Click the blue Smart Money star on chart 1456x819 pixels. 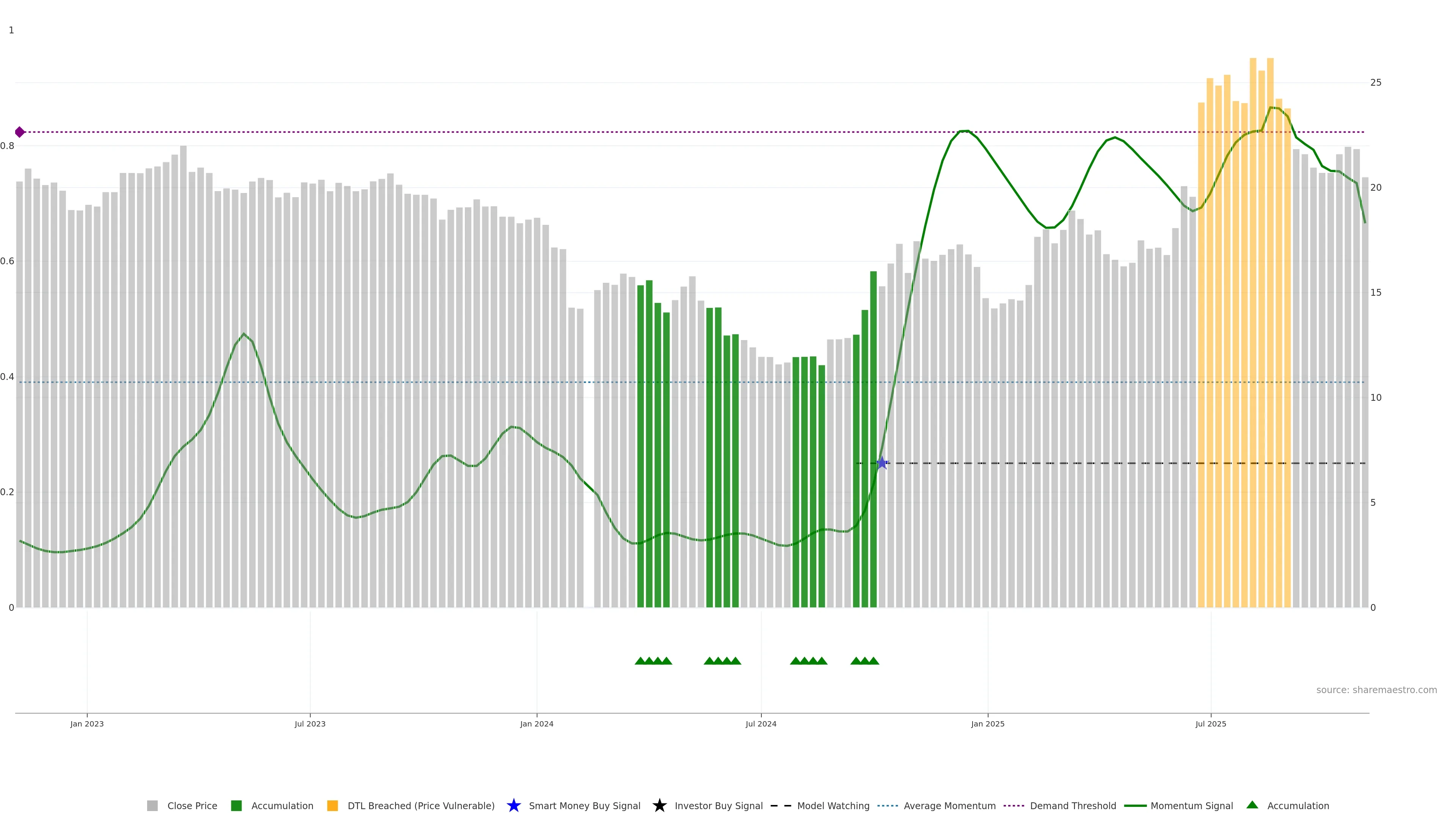coord(882,463)
